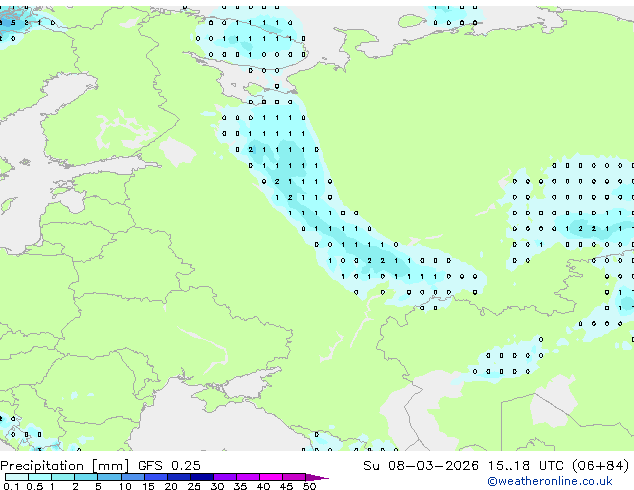This screenshot has height=490, width=634.
Task: Pick the 45 to 50 mm legend swatch
Action: [x=294, y=477]
